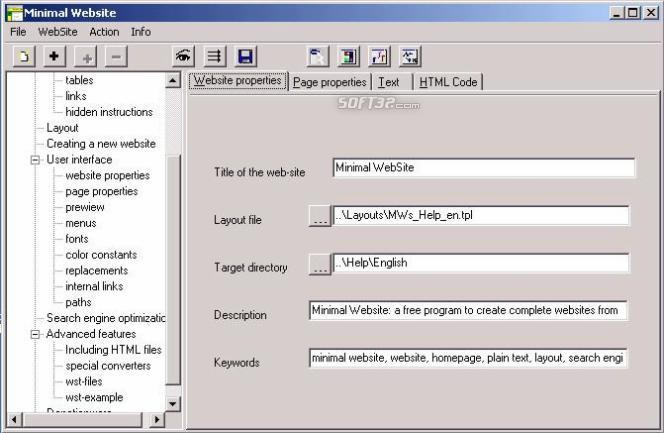This screenshot has width=664, height=433.
Task: Maximize the Minimal Website window
Action: [633, 13]
